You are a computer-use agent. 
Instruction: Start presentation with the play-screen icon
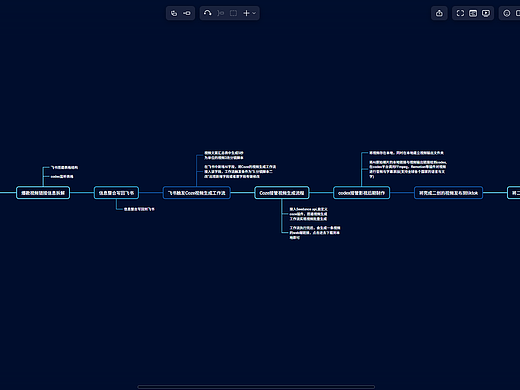point(486,13)
